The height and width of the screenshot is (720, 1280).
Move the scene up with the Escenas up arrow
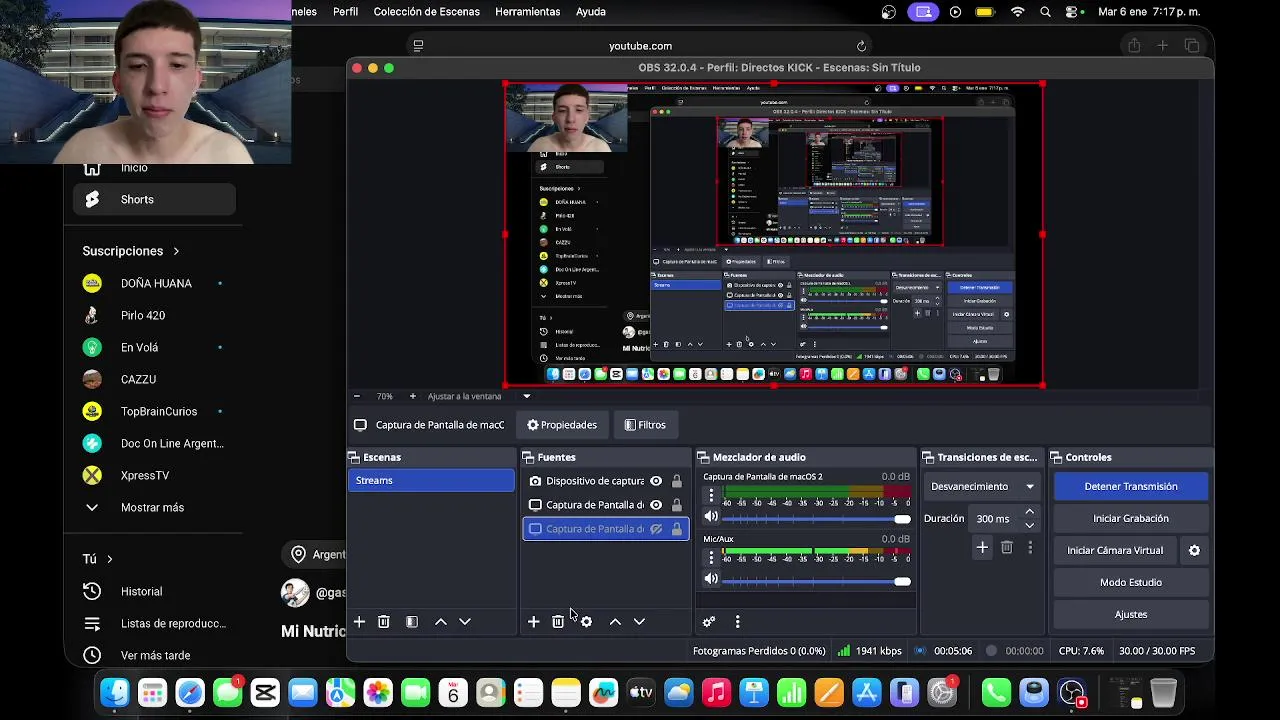(x=441, y=622)
